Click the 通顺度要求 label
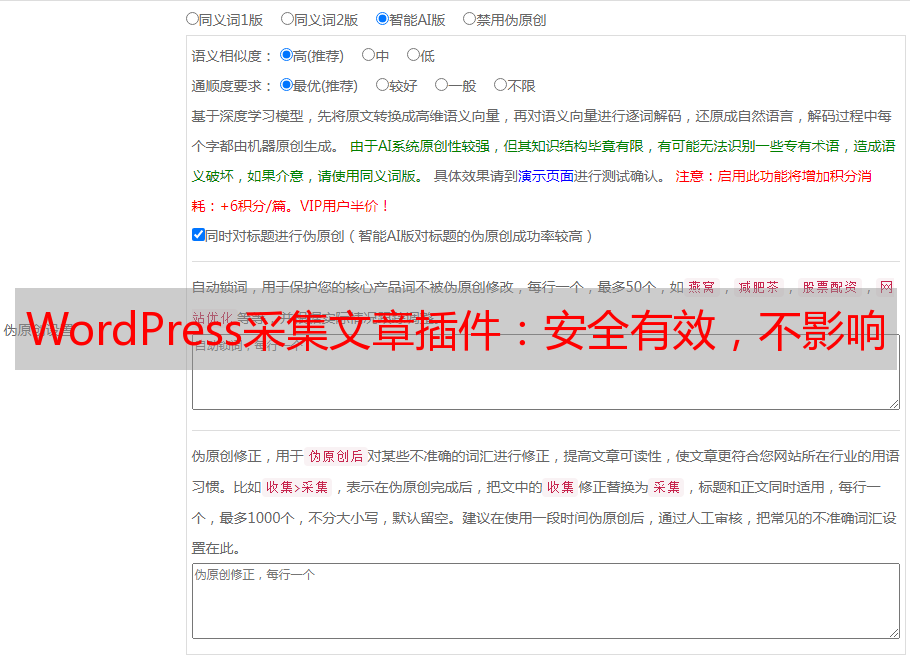The width and height of the screenshot is (911, 658). point(232,87)
